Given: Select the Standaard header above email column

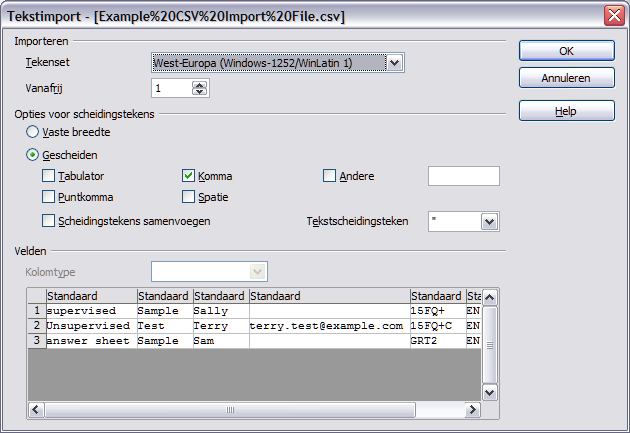Looking at the screenshot, I should [329, 296].
